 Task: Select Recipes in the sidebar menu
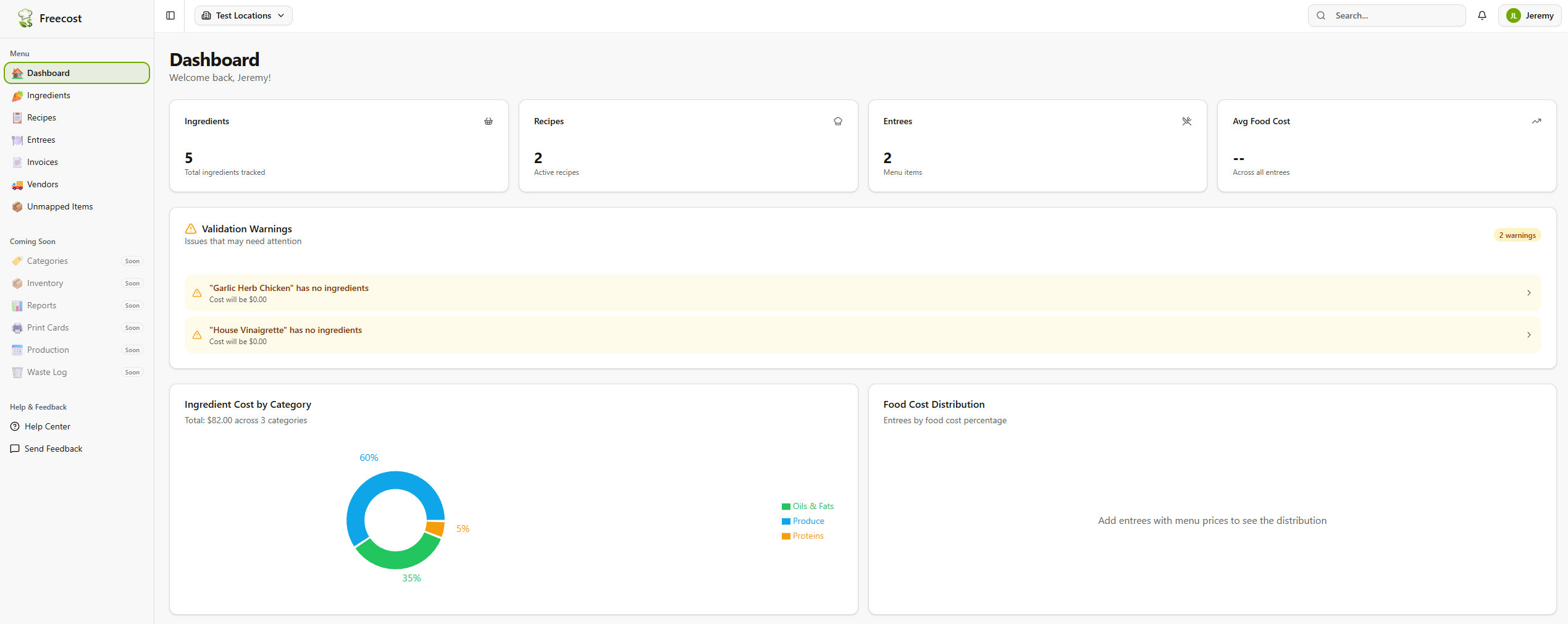pos(41,117)
